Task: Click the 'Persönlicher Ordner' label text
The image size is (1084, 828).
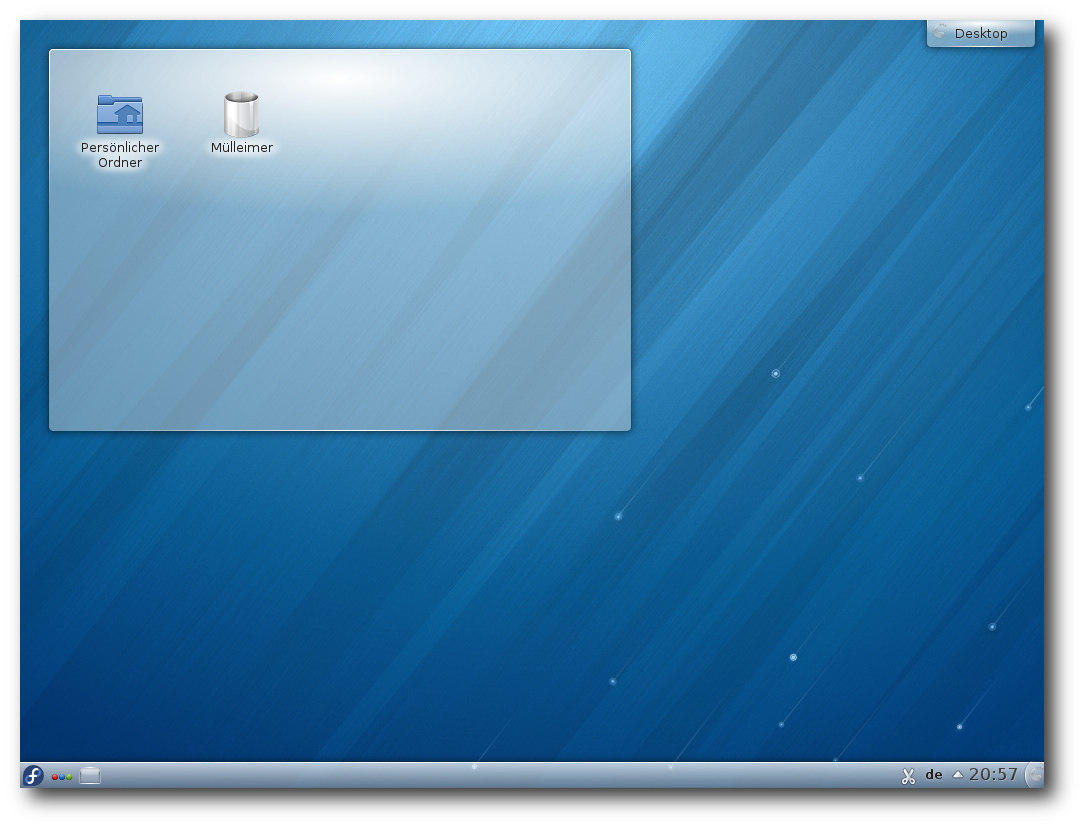Action: 120,155
